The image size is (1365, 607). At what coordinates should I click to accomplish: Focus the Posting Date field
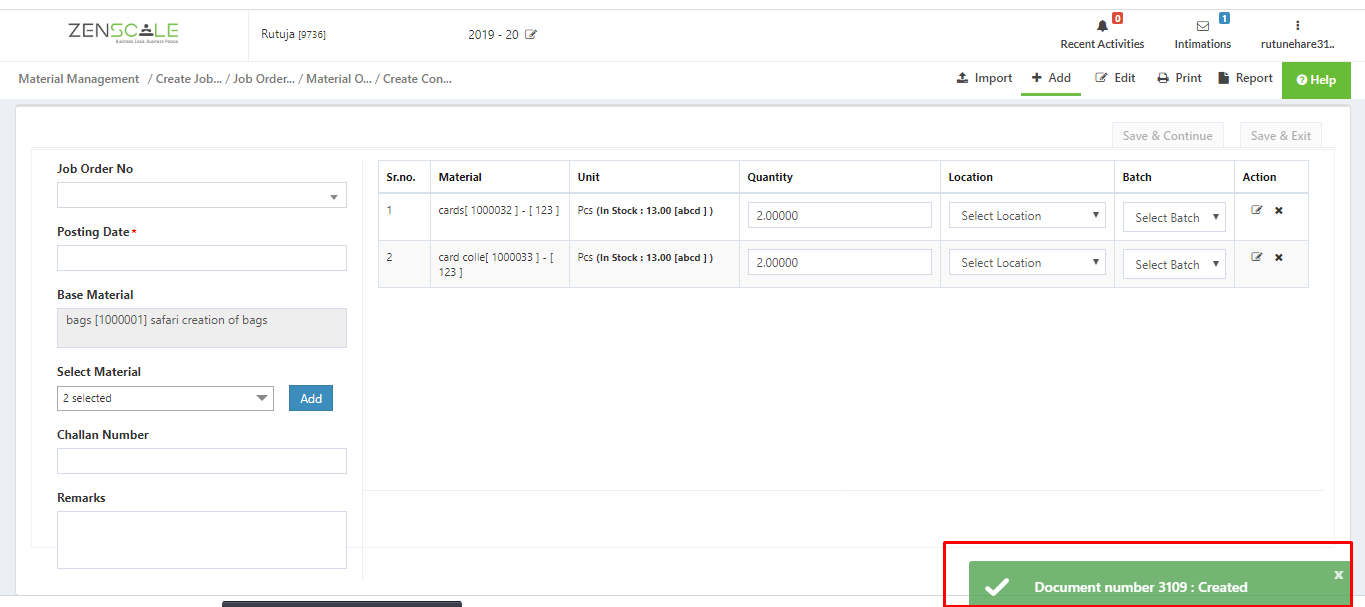click(x=202, y=258)
